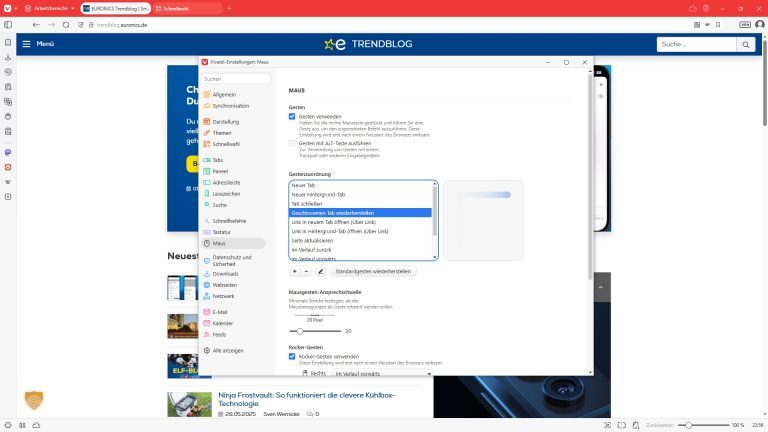The height and width of the screenshot is (432, 768).
Task: Click the page scroll-to-top arrow button
Action: pyautogui.click(x=600, y=287)
